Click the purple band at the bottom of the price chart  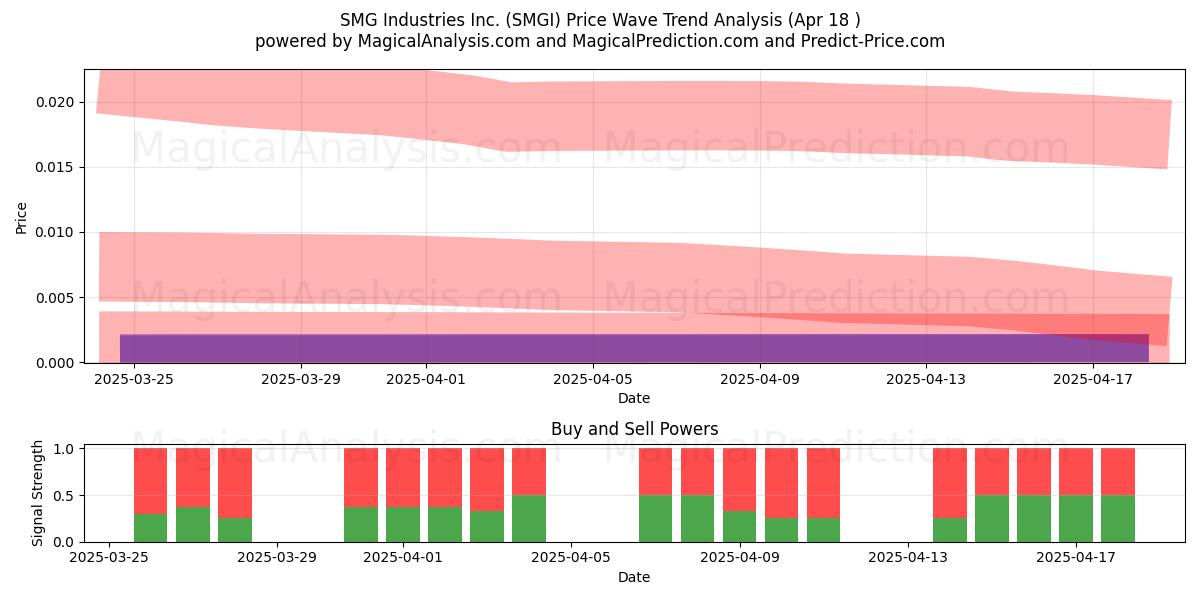634,348
